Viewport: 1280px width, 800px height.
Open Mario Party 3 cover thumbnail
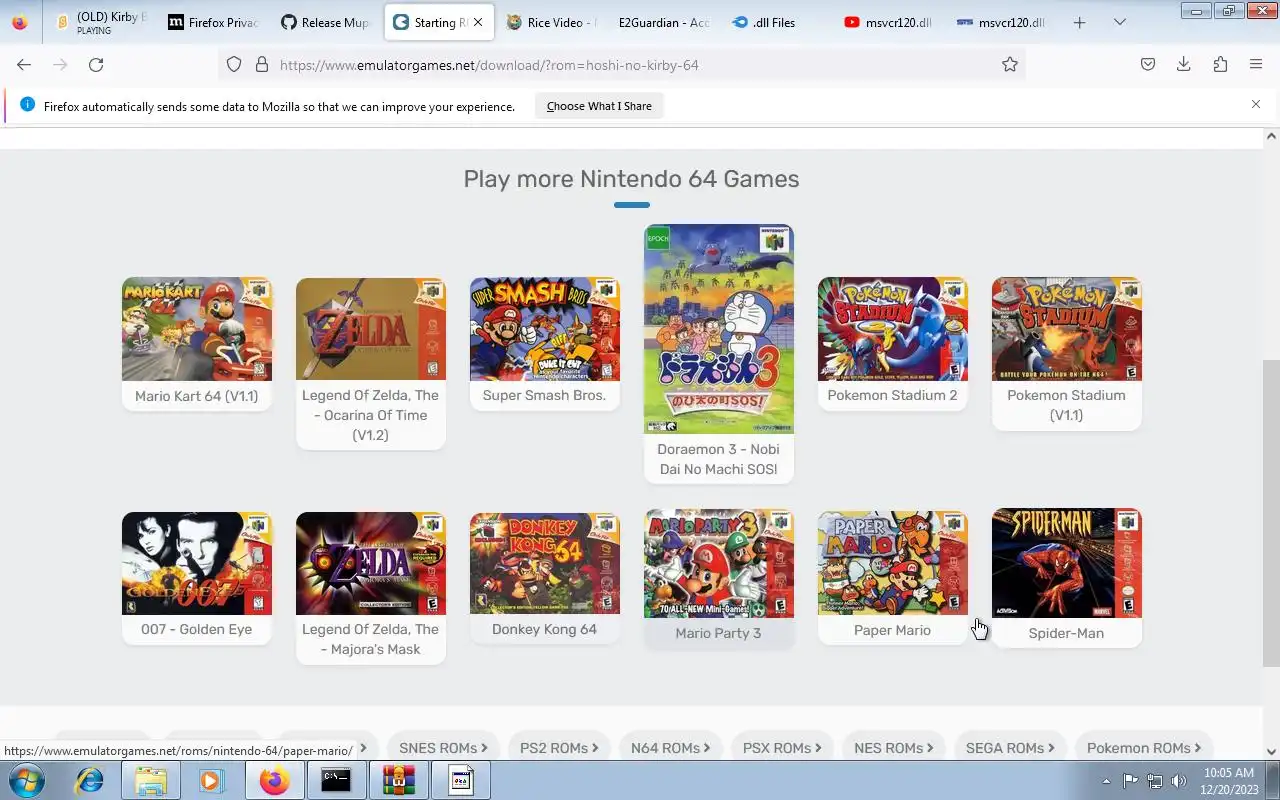click(719, 563)
